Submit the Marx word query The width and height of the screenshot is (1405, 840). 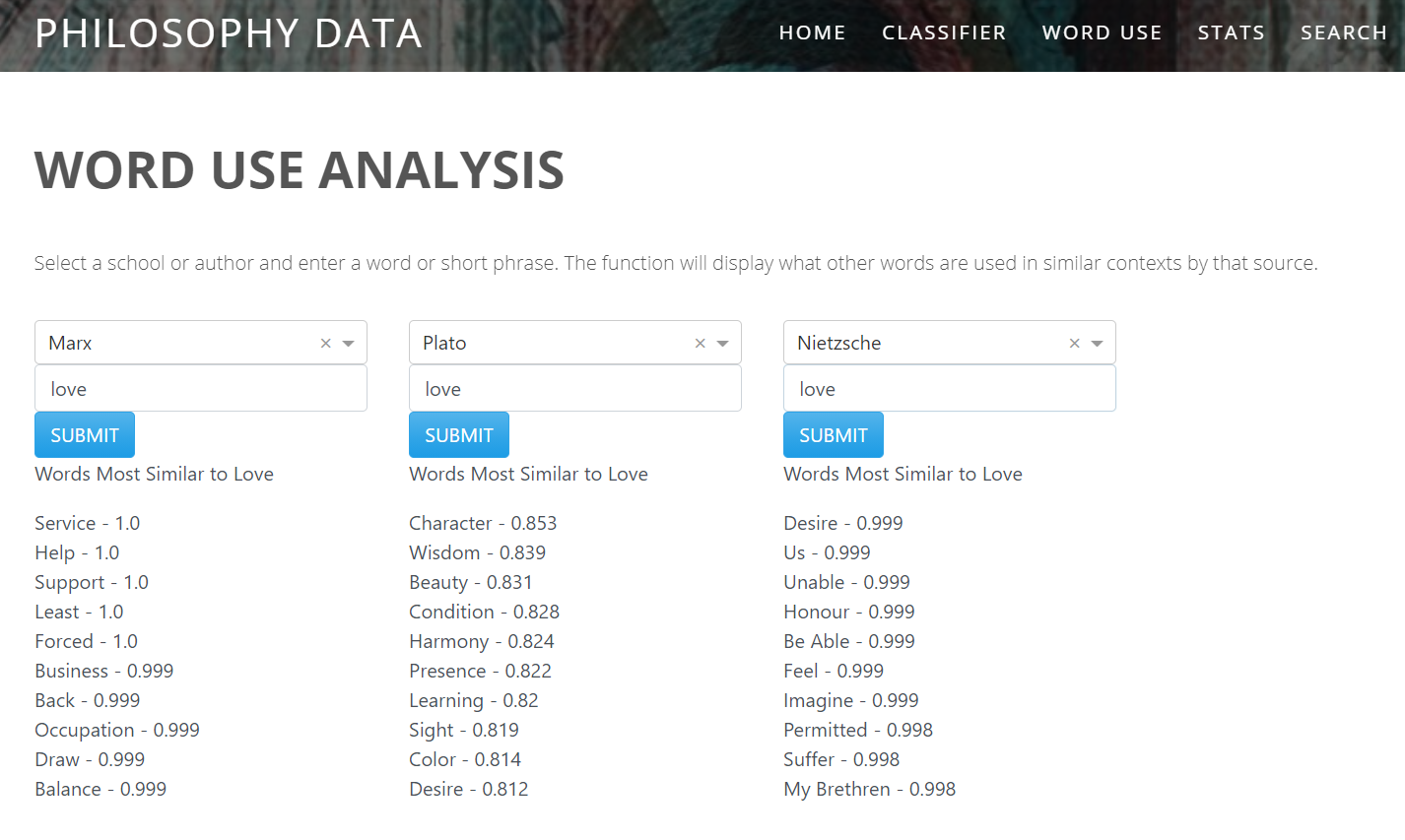click(x=85, y=435)
